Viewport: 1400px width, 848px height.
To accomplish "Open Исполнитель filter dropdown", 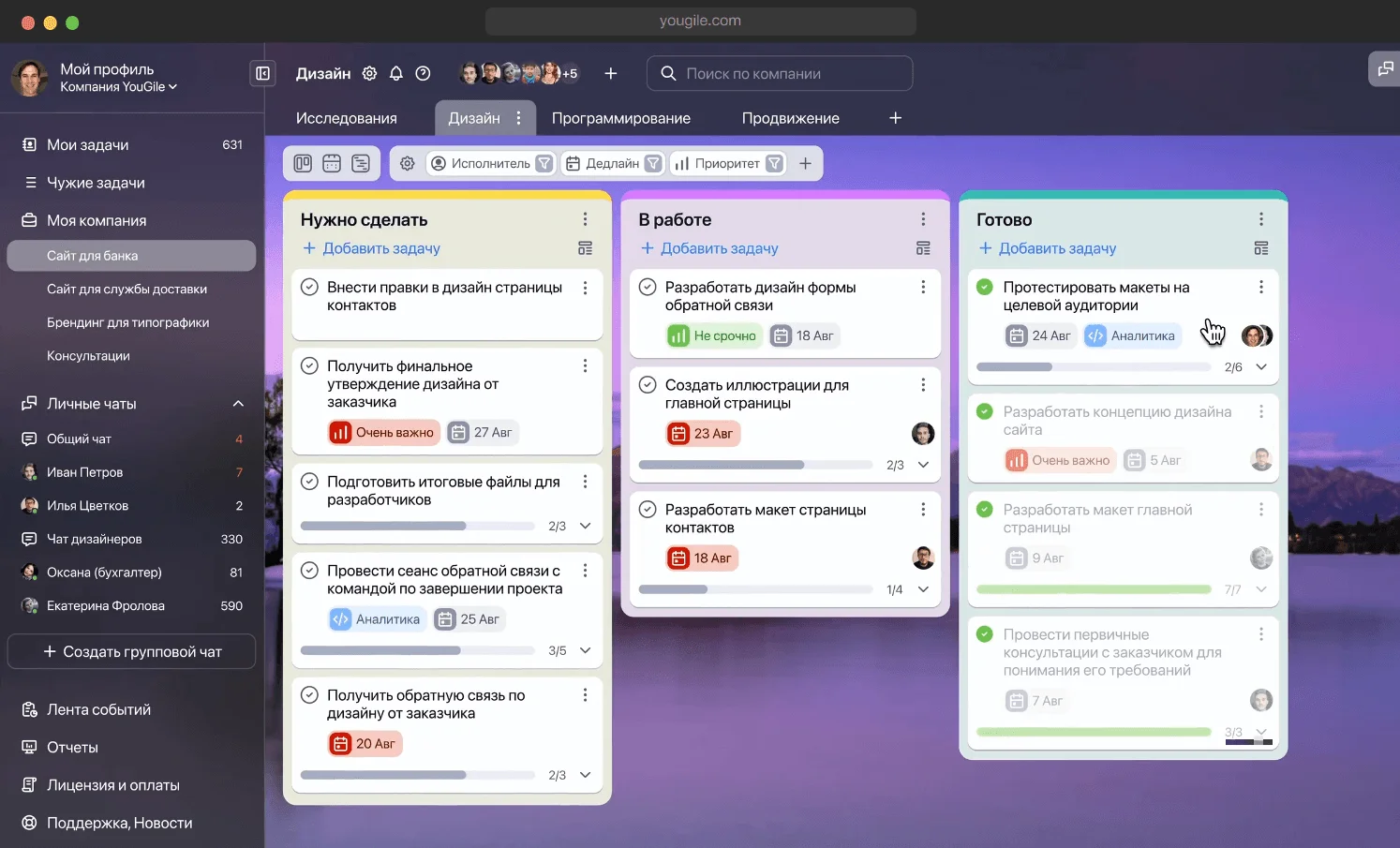I will coord(492,163).
